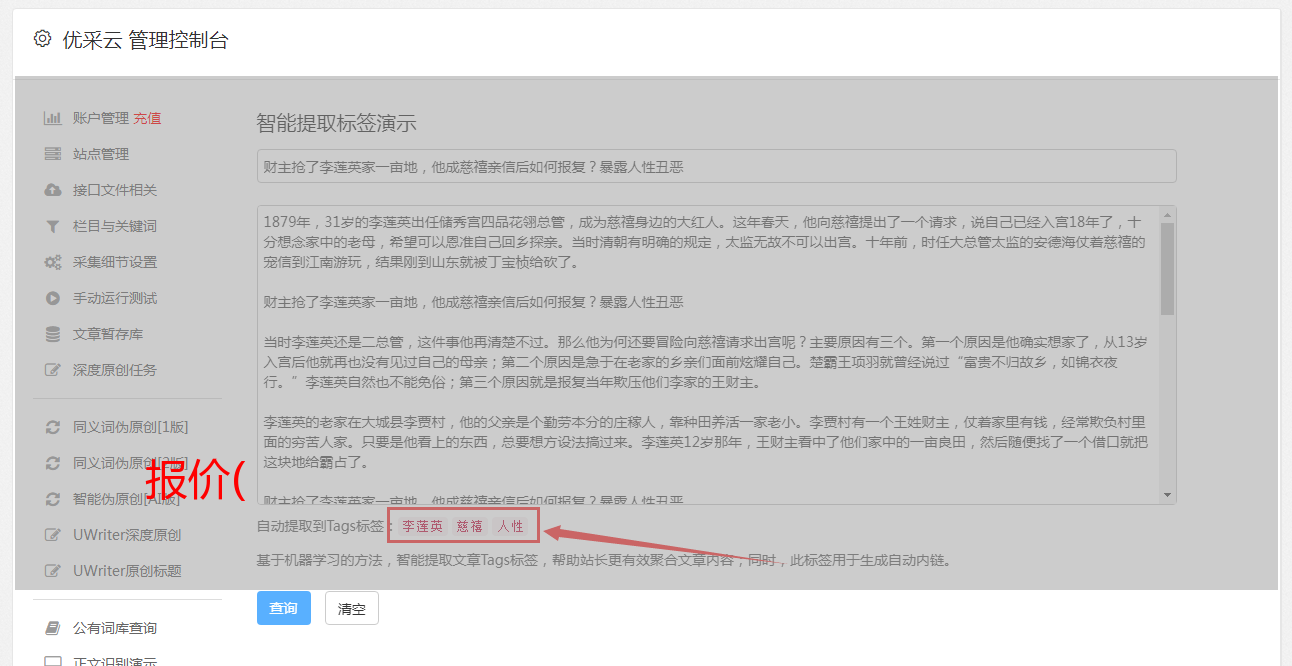This screenshot has height=666, width=1292.
Task: Click the gear icon beside 优采云 管理控制台
Action: coord(42,39)
